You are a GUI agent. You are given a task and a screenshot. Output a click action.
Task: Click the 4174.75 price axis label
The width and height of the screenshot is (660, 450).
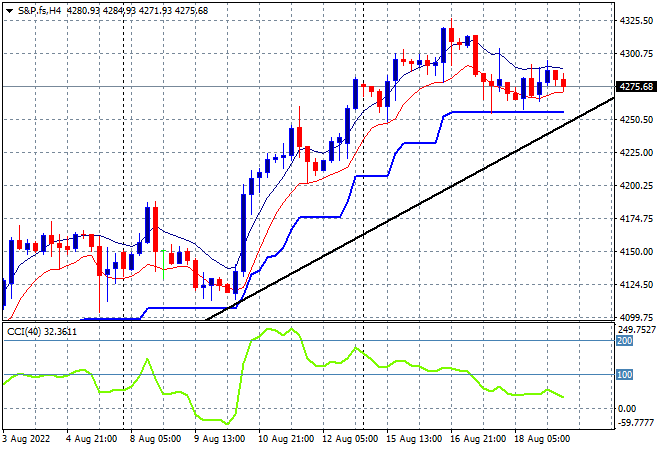coord(636,219)
